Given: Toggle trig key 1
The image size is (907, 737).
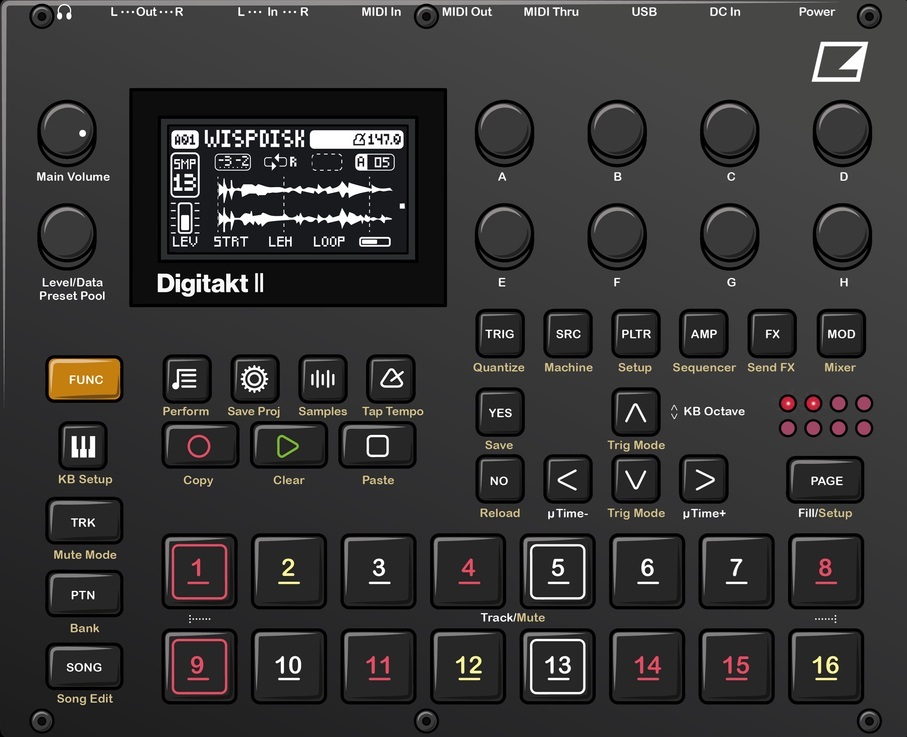Looking at the screenshot, I should 199,571.
